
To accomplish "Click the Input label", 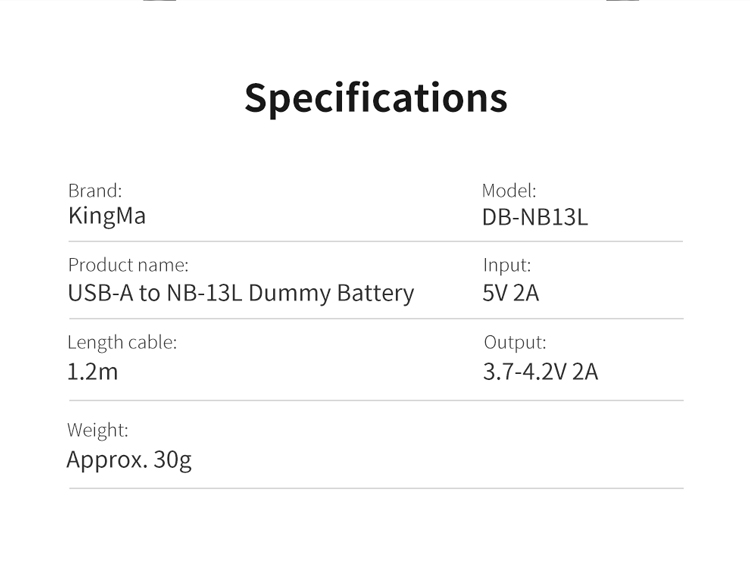I will pos(507,265).
